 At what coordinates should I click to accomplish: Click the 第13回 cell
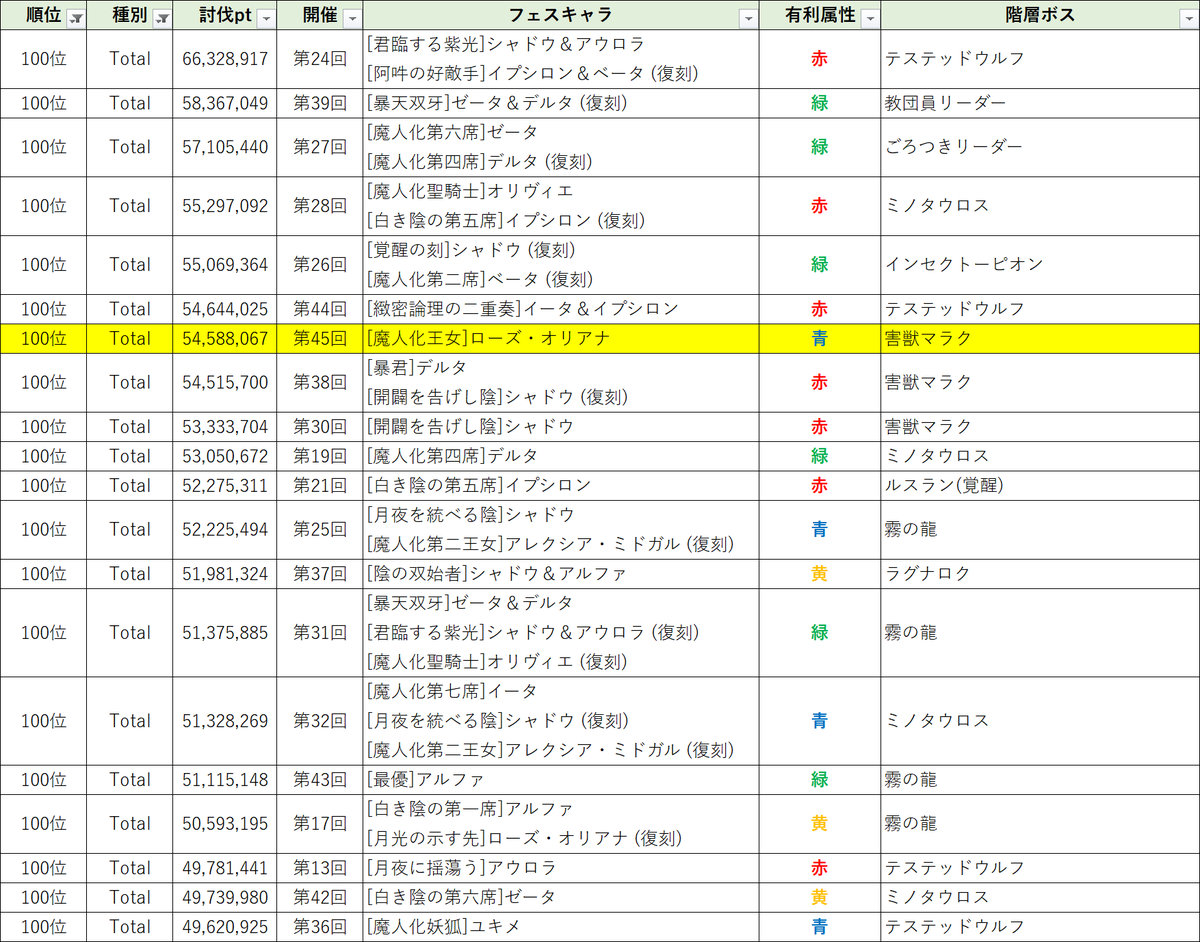(x=320, y=867)
